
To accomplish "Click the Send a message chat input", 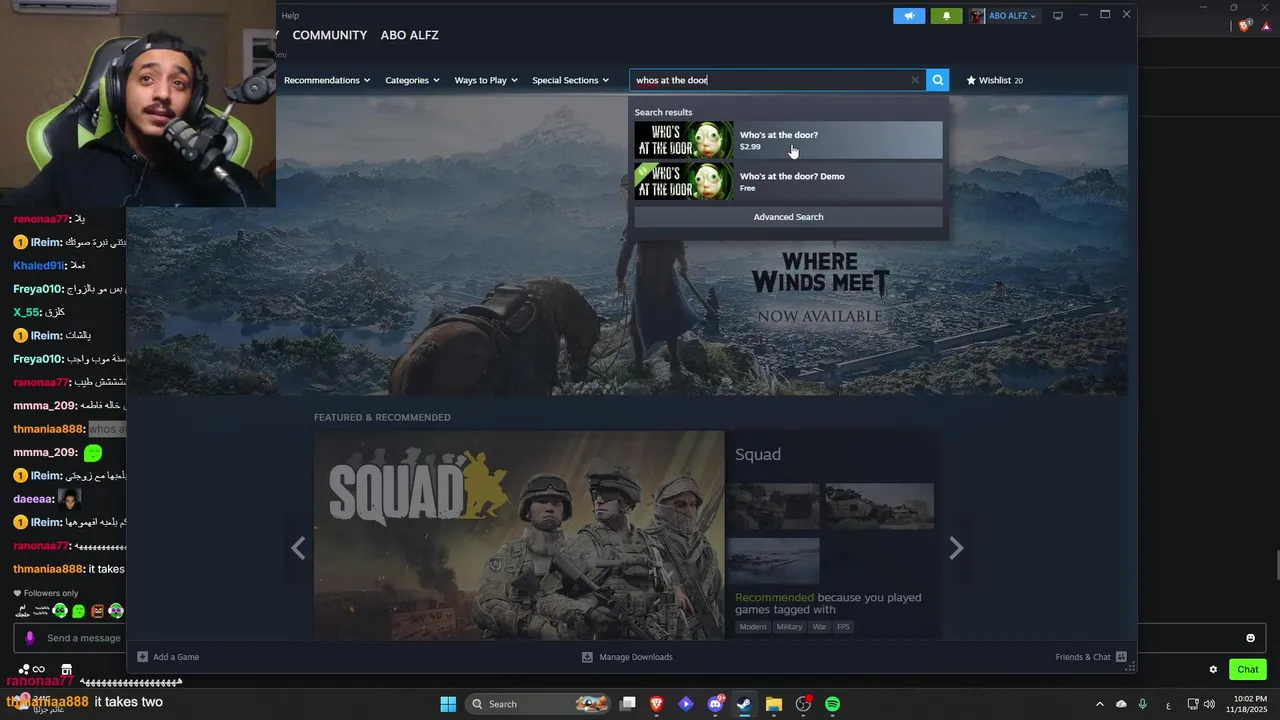I will click(x=84, y=638).
